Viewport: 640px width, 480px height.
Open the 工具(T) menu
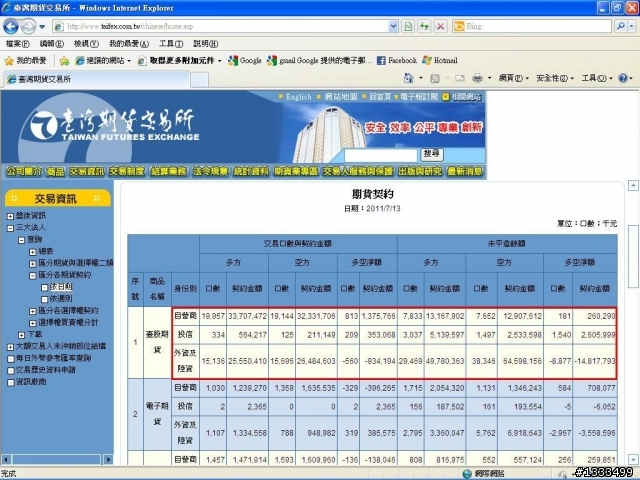tap(171, 43)
